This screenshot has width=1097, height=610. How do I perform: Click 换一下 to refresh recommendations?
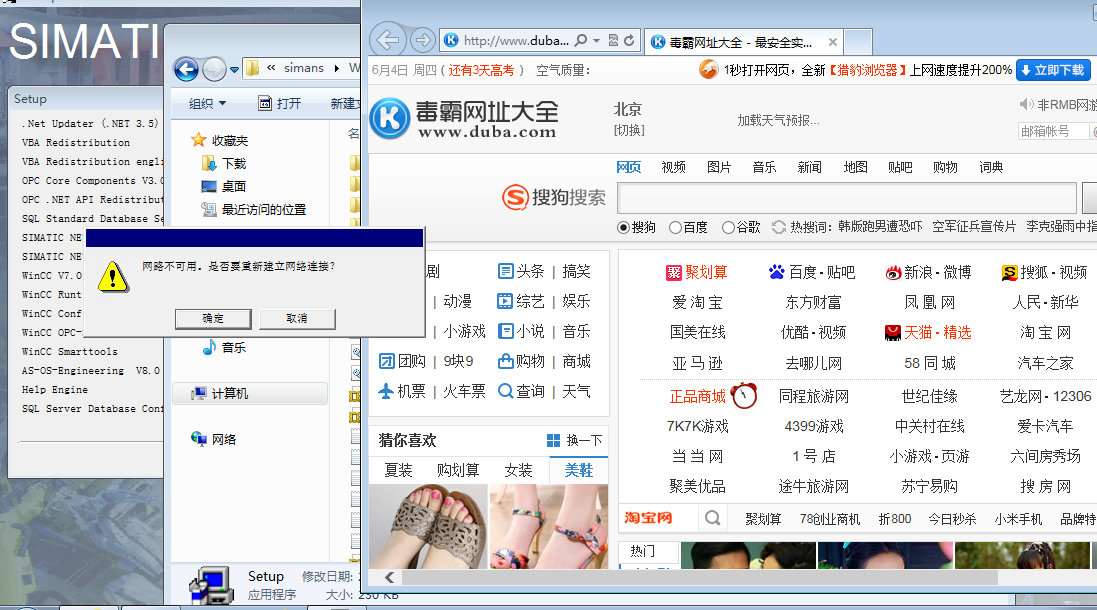(x=574, y=440)
